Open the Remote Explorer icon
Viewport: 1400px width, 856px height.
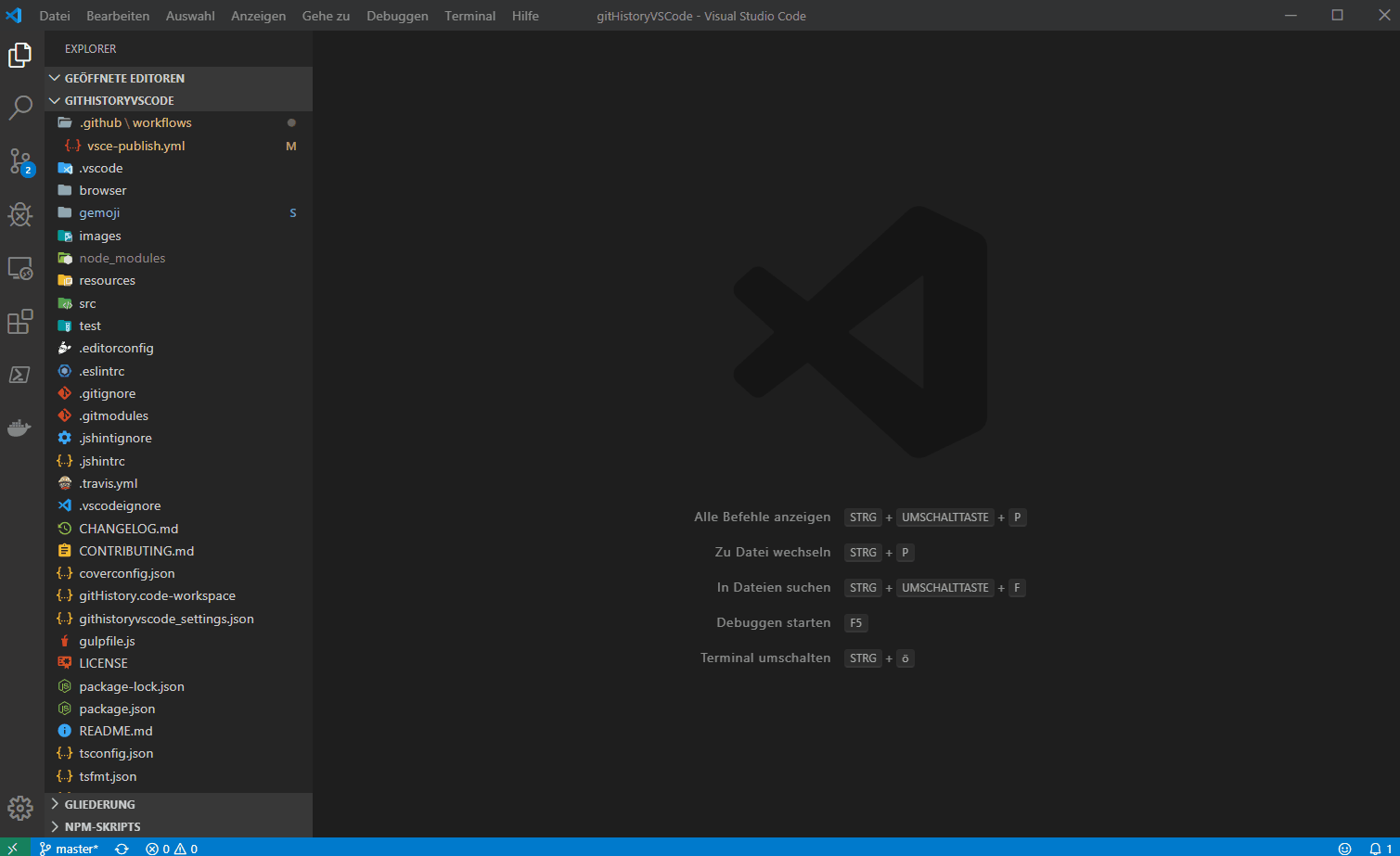(19, 268)
